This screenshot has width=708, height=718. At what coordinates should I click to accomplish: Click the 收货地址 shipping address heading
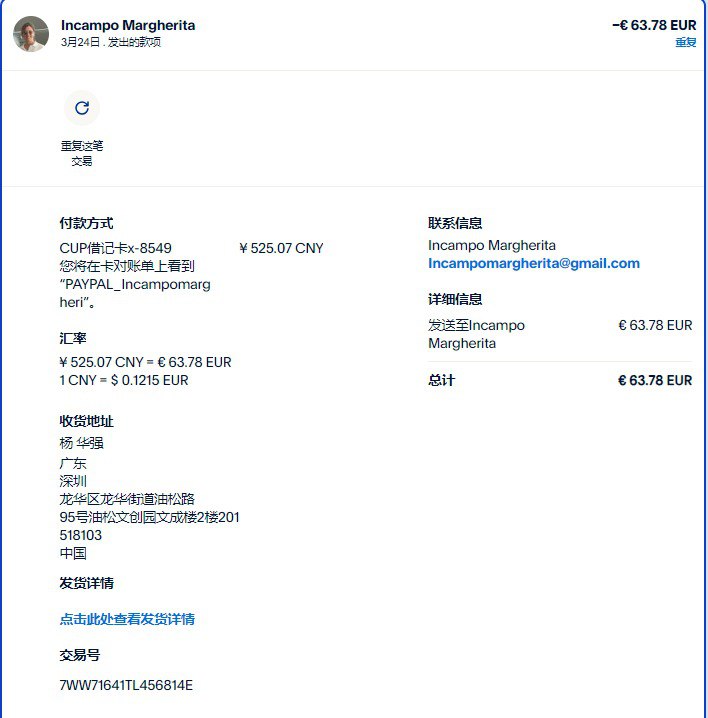tap(86, 421)
